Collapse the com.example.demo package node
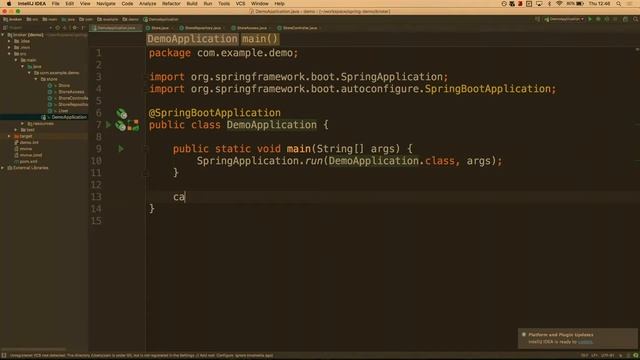640x360 pixels. pyautogui.click(x=29, y=73)
